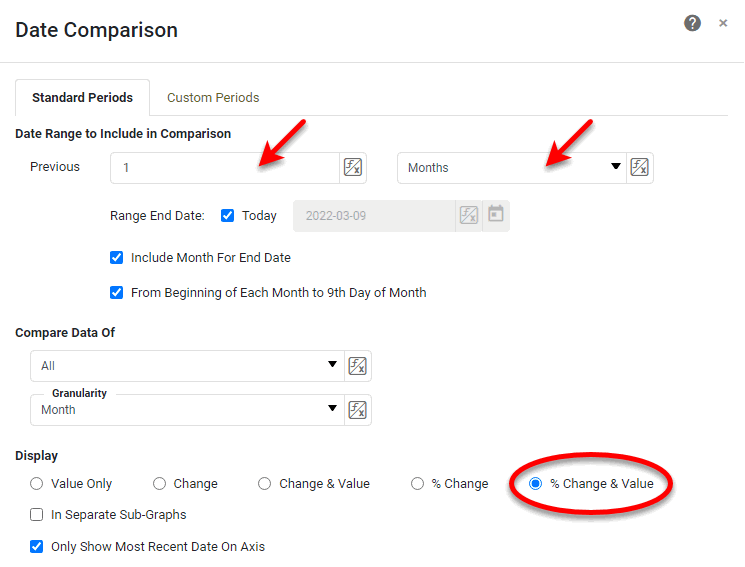Uncheck Only Show Most Recent Date On Axis
Screen dimensions: 745x567
click(37, 547)
